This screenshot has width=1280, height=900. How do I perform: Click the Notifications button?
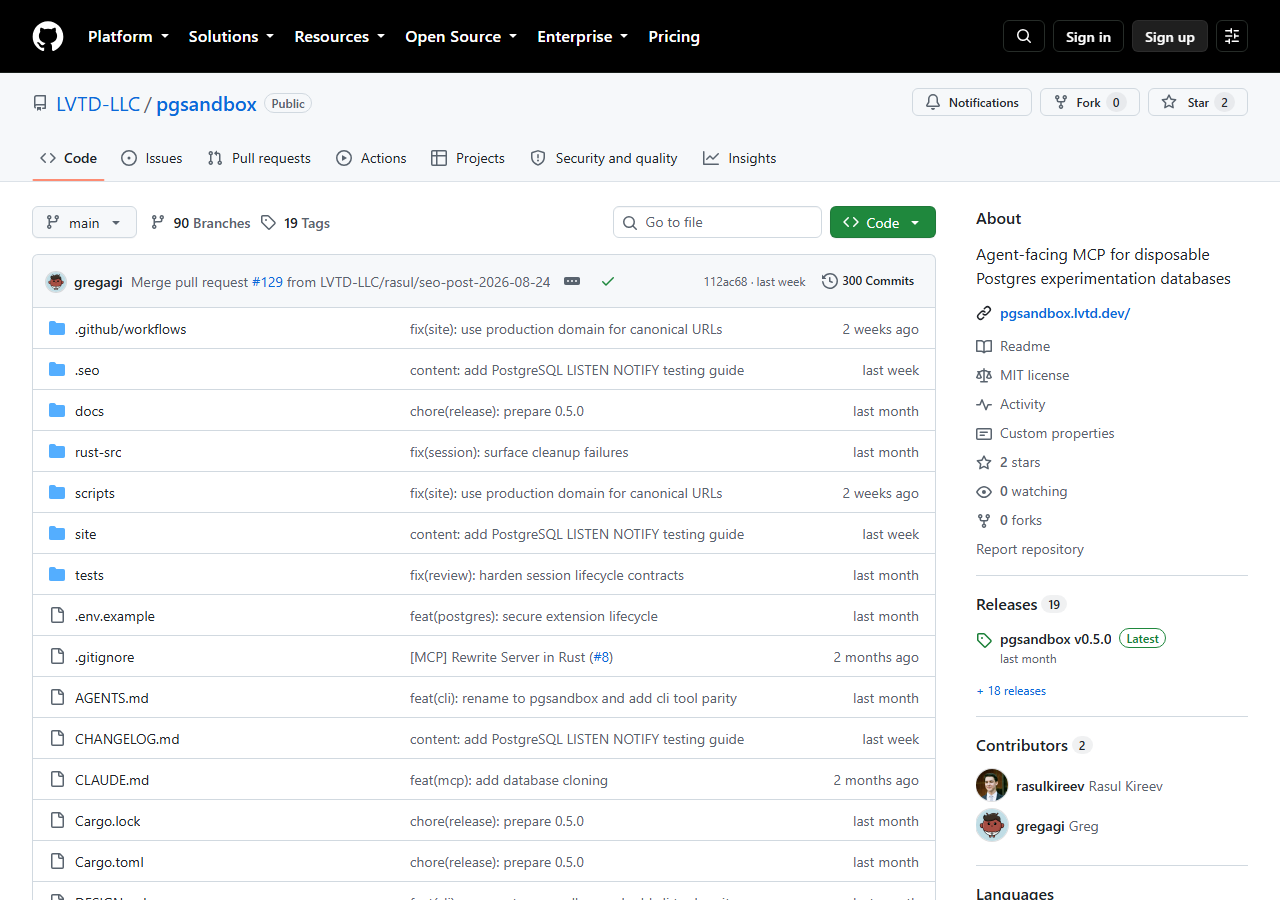[x=972, y=102]
